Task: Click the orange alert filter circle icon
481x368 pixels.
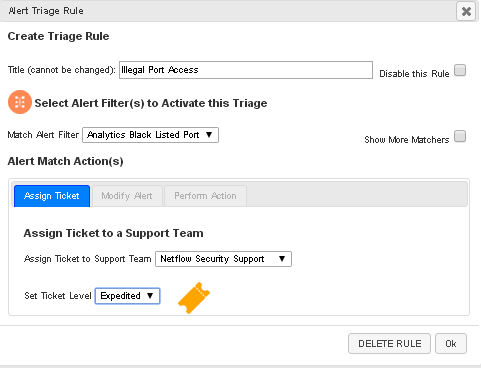Action: [20, 102]
